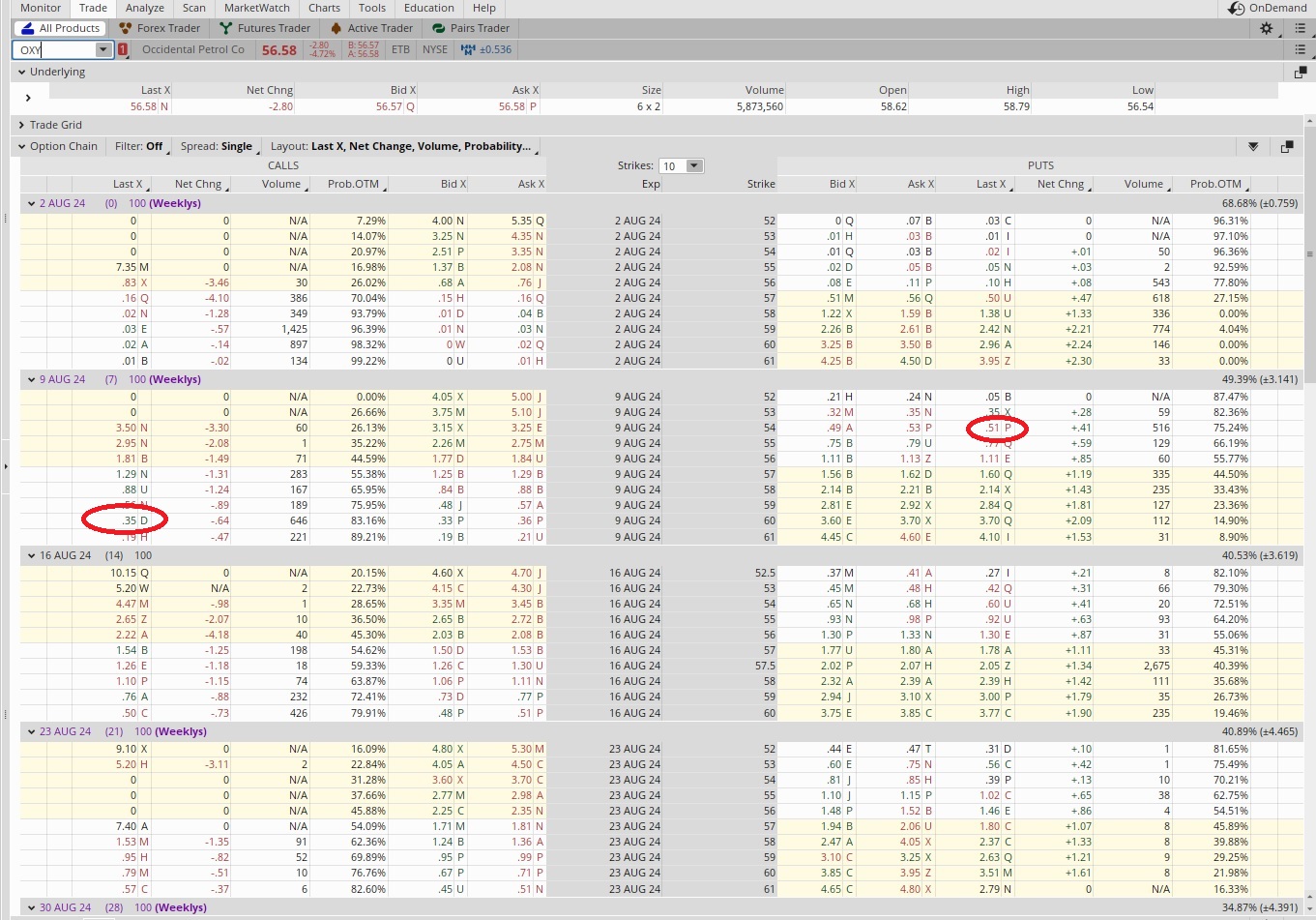Viewport: 1316px width, 920px height.
Task: Click underlying high value 58.79
Action: (1016, 106)
